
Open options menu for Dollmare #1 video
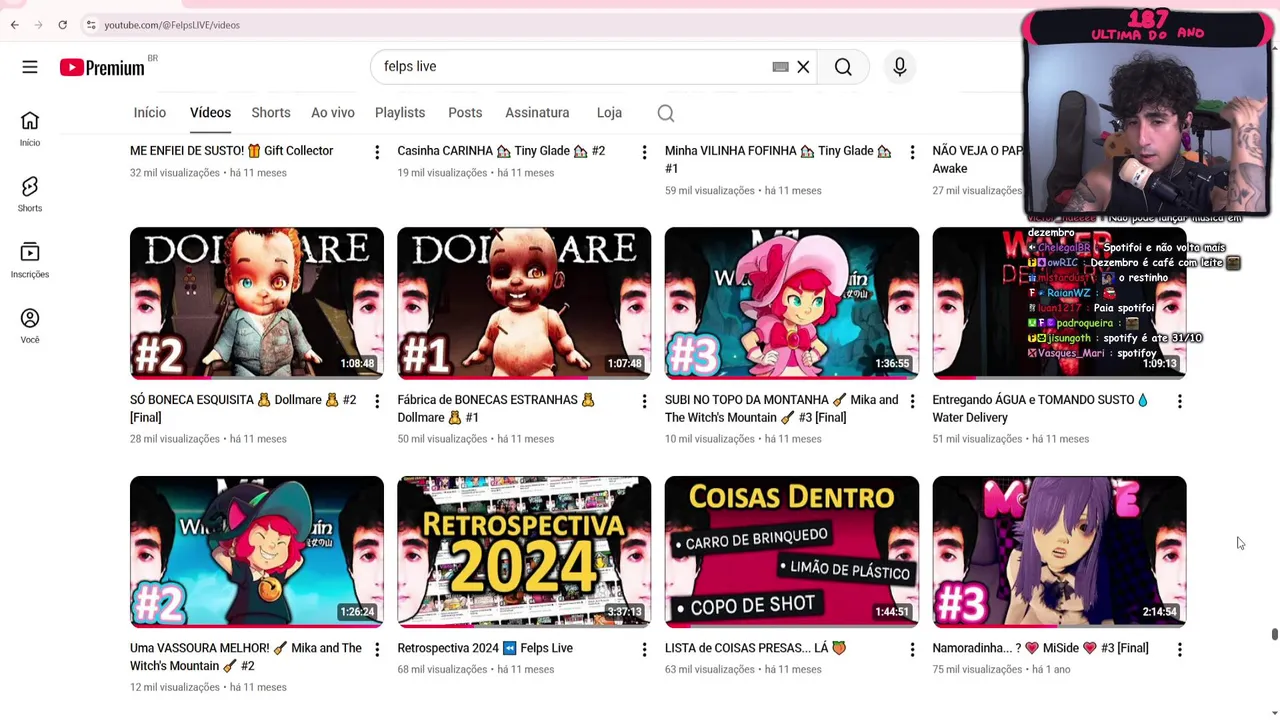(644, 401)
